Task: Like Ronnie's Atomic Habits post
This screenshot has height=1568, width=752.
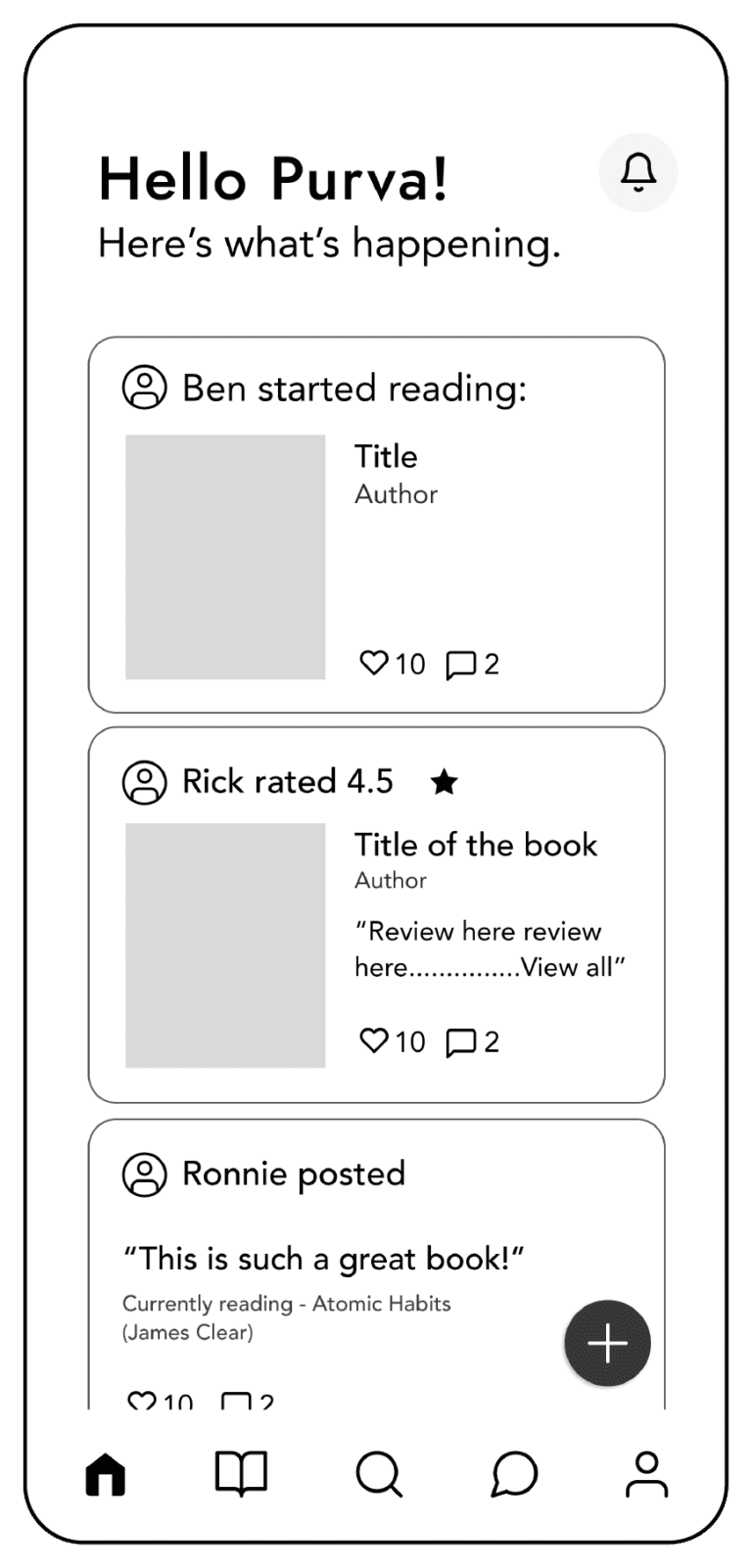Action: point(142,1400)
